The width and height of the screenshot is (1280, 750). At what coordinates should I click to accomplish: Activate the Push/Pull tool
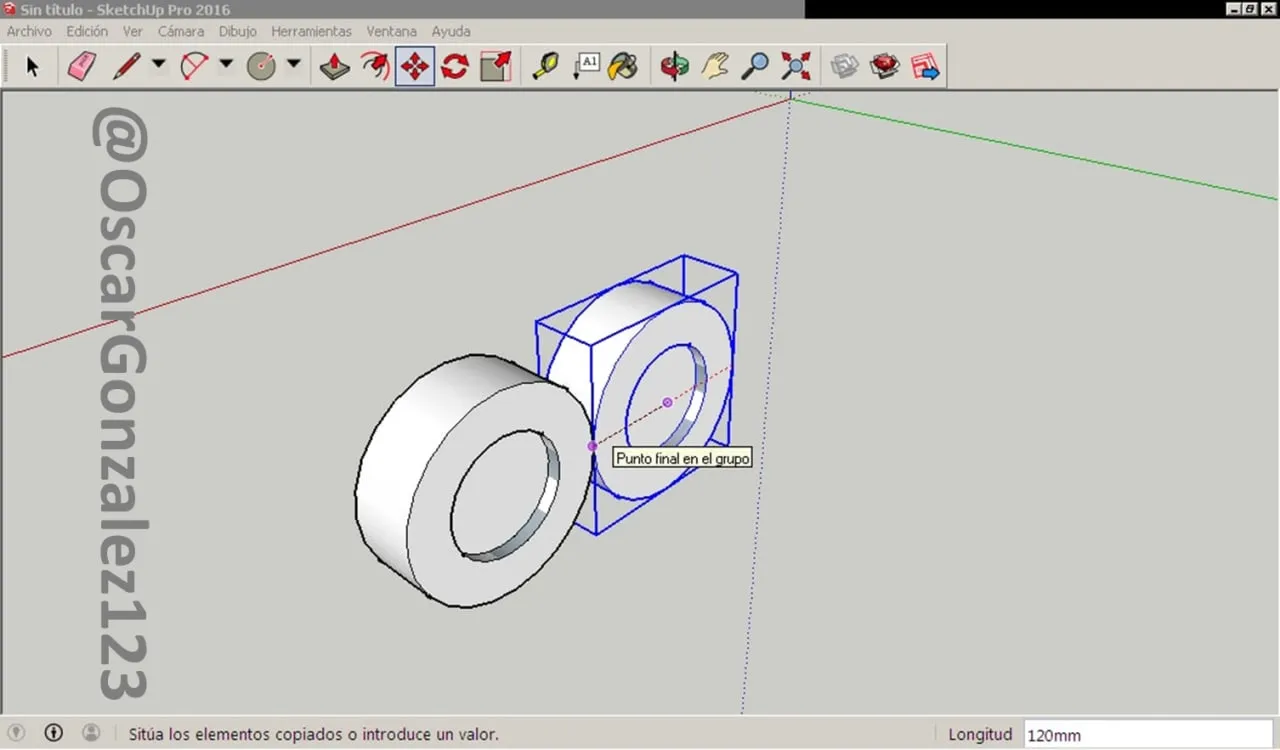click(x=335, y=67)
